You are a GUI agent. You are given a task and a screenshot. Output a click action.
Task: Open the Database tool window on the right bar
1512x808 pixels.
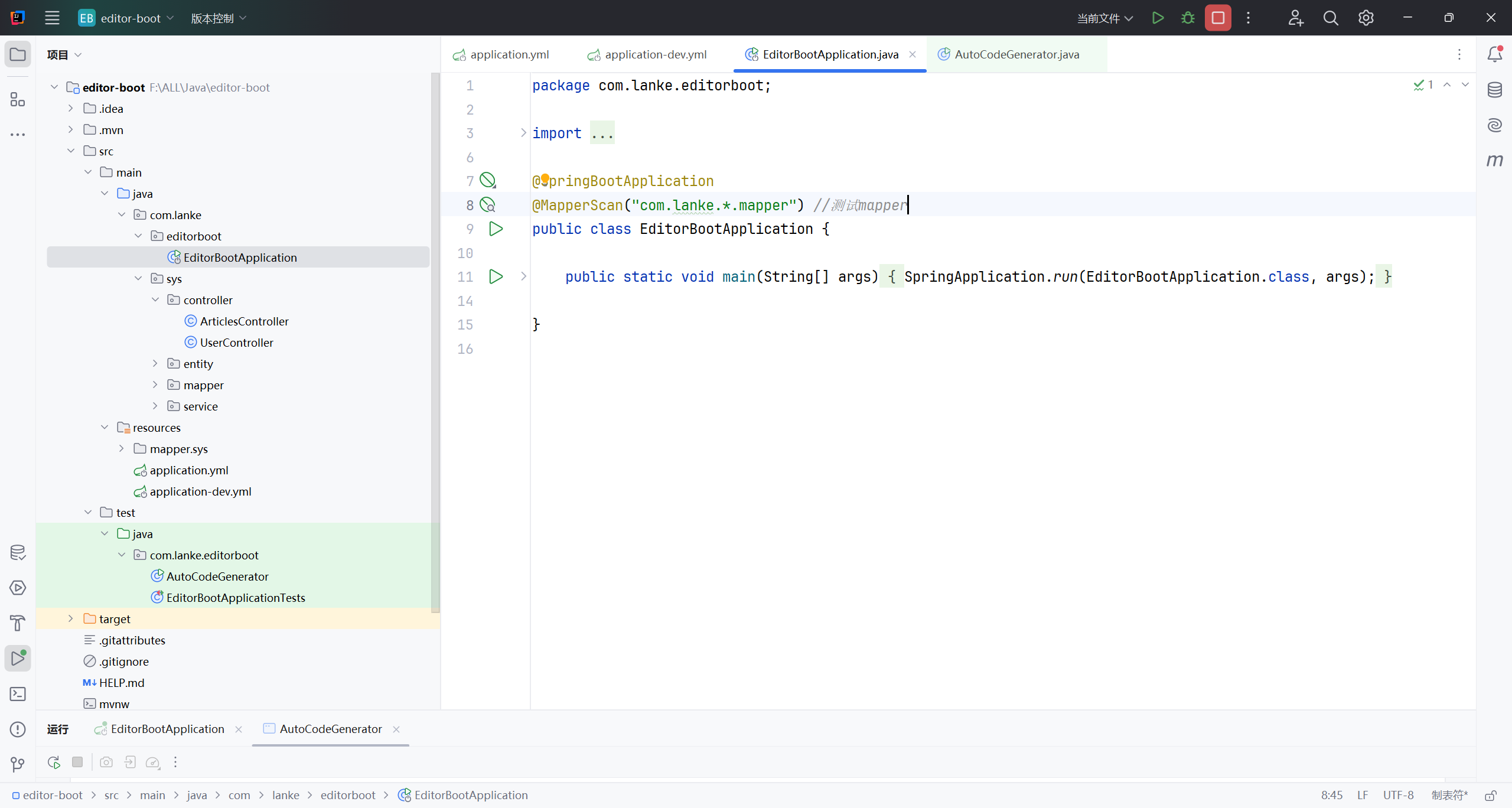pos(1495,90)
